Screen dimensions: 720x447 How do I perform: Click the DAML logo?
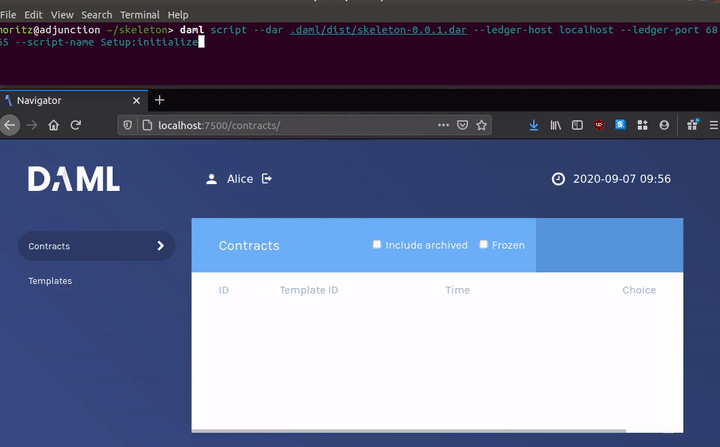coord(74,179)
